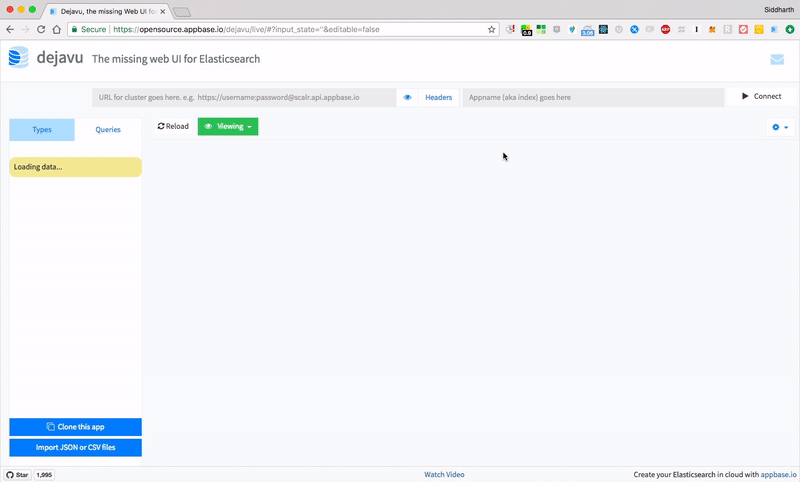Click the yellow square extension icon
Screen dimensions: 800x482
pyautogui.click(x=759, y=30)
